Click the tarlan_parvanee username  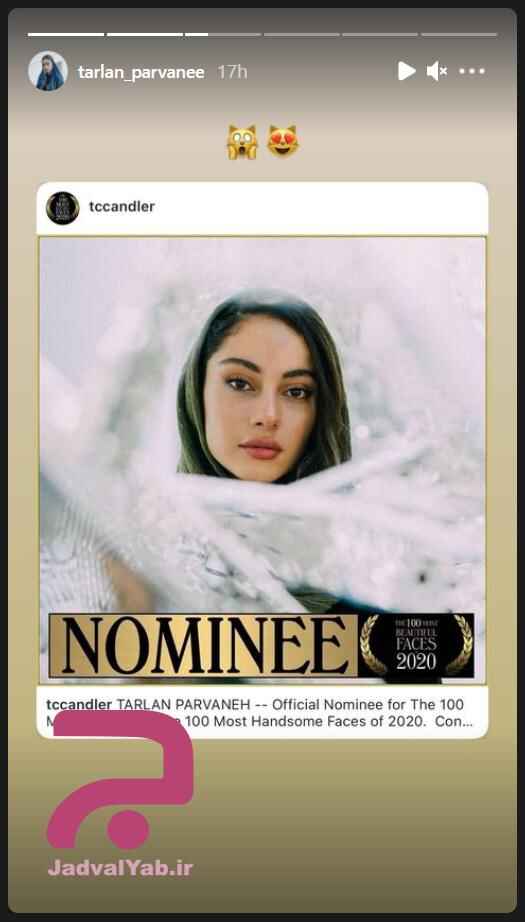(x=141, y=72)
